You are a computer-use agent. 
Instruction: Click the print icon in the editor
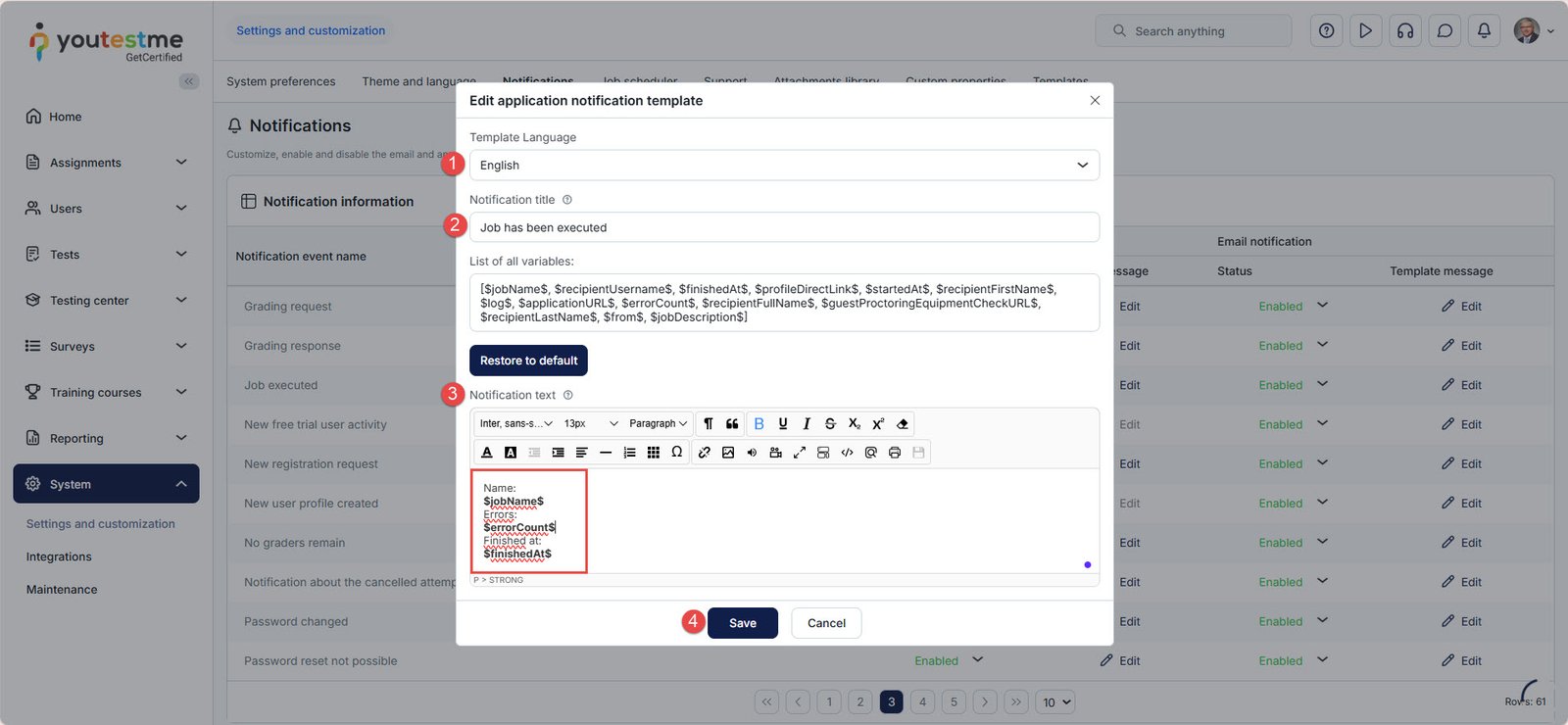[895, 453]
